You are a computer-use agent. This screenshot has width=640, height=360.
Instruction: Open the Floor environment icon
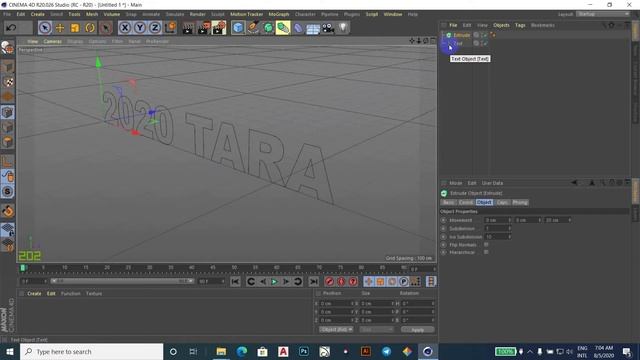point(313,28)
